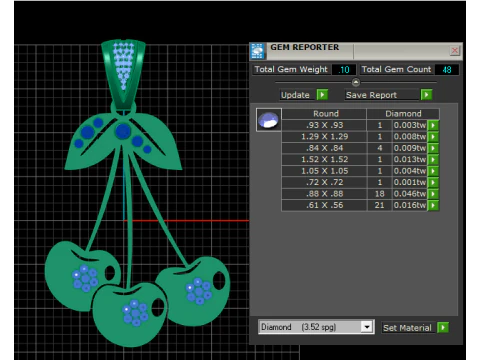The height and width of the screenshot is (360, 480).
Task: Click the 0.046tw weight cell
Action: point(410,194)
